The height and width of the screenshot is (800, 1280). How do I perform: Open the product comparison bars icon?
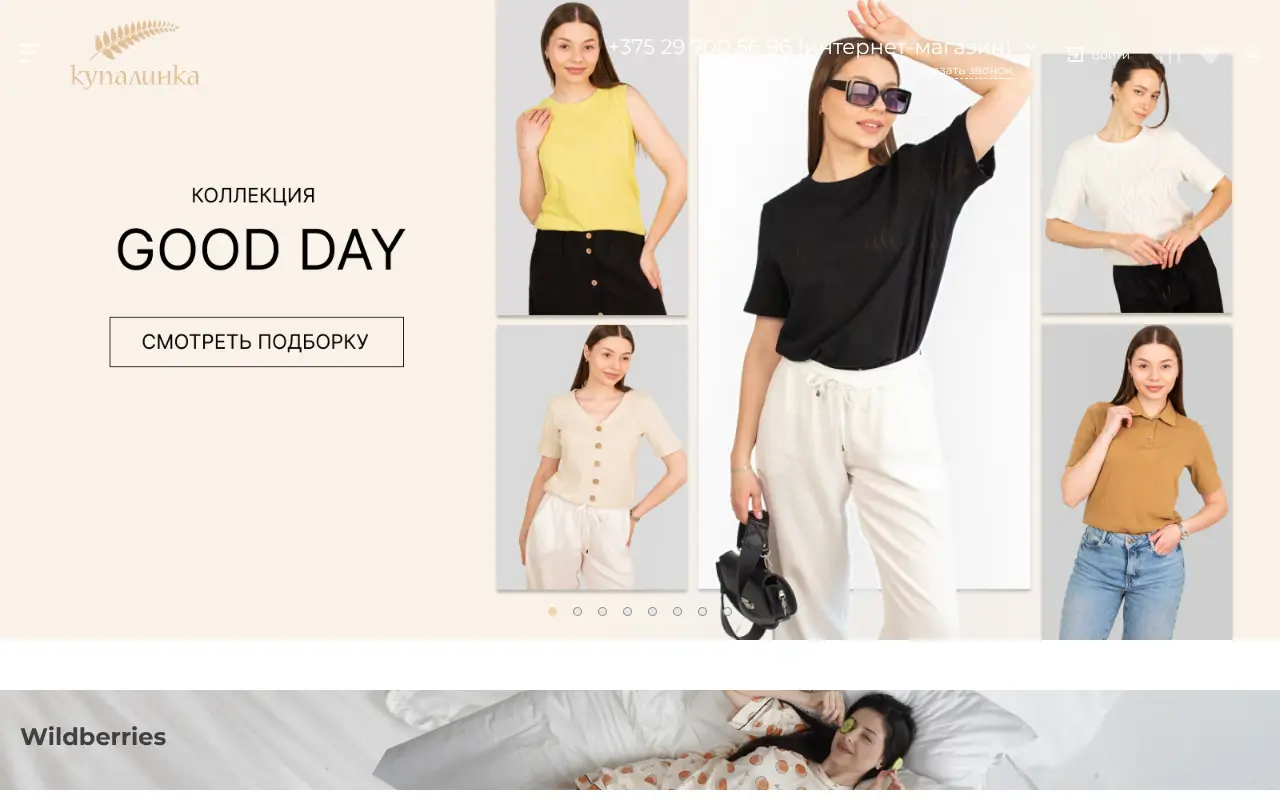click(1168, 55)
